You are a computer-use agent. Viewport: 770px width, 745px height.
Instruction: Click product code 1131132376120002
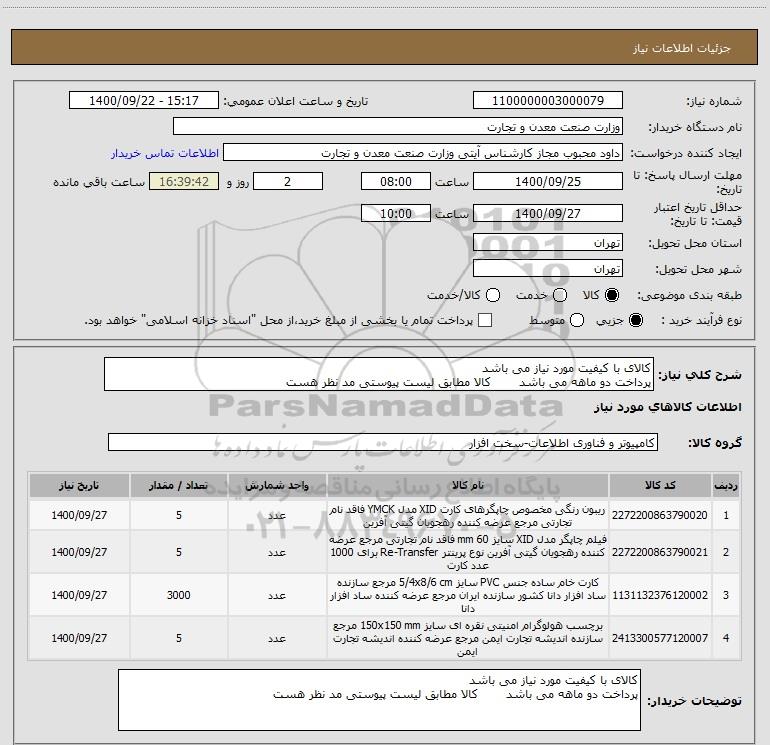pos(660,595)
